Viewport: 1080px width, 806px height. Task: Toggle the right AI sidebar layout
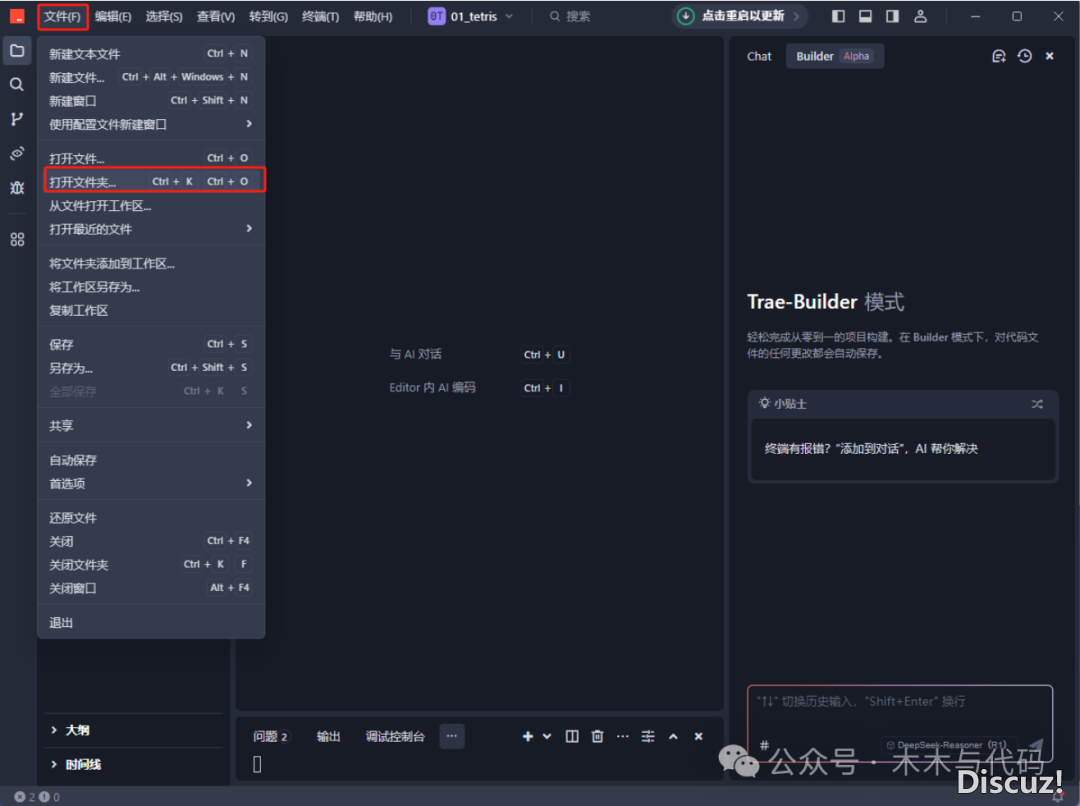892,16
